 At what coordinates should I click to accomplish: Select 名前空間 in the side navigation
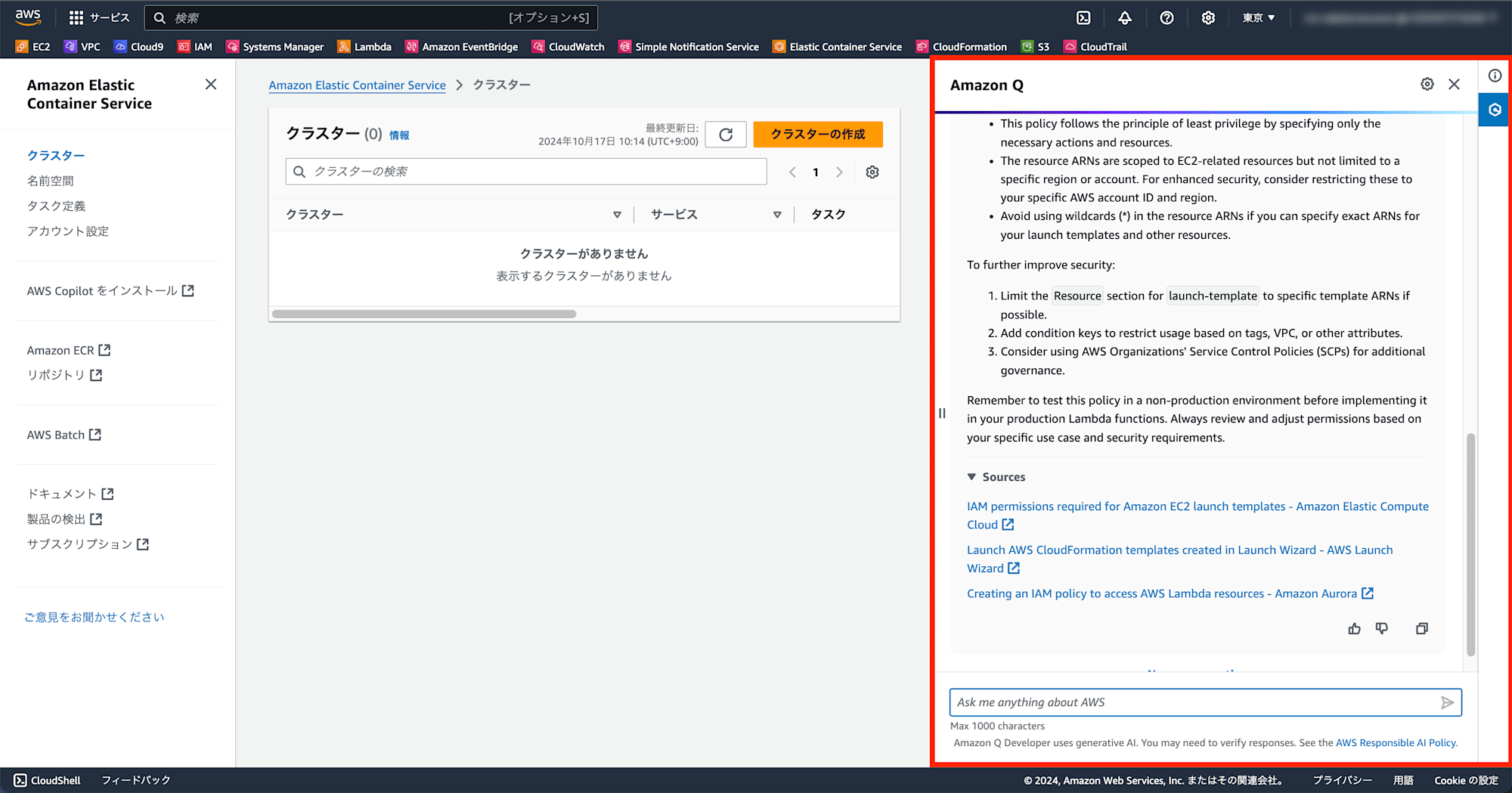[x=51, y=181]
